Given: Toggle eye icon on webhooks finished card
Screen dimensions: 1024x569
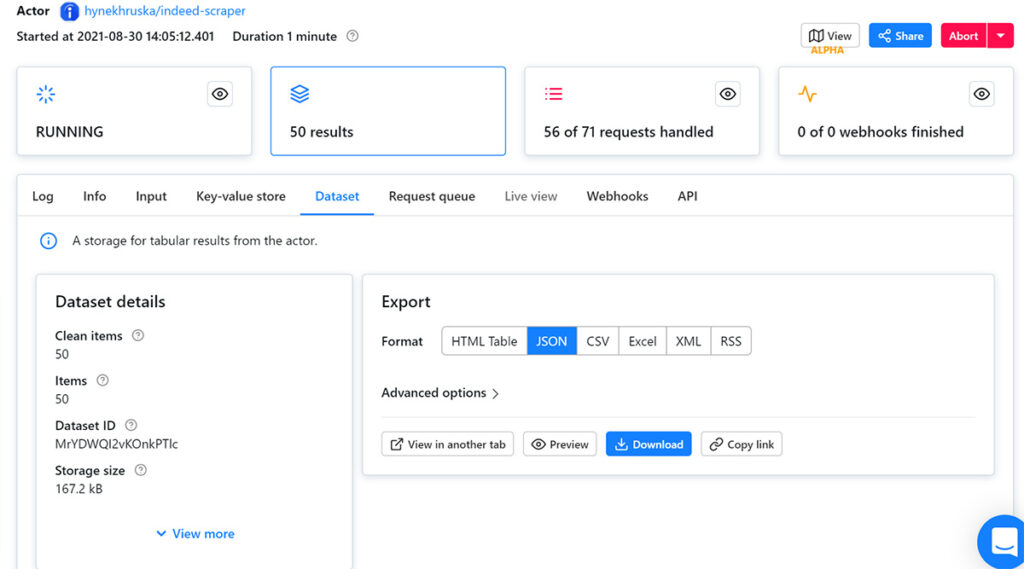Looking at the screenshot, I should click(982, 94).
